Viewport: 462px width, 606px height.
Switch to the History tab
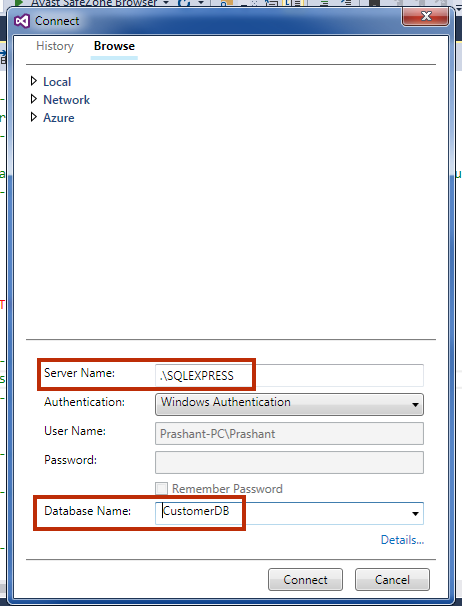(55, 46)
